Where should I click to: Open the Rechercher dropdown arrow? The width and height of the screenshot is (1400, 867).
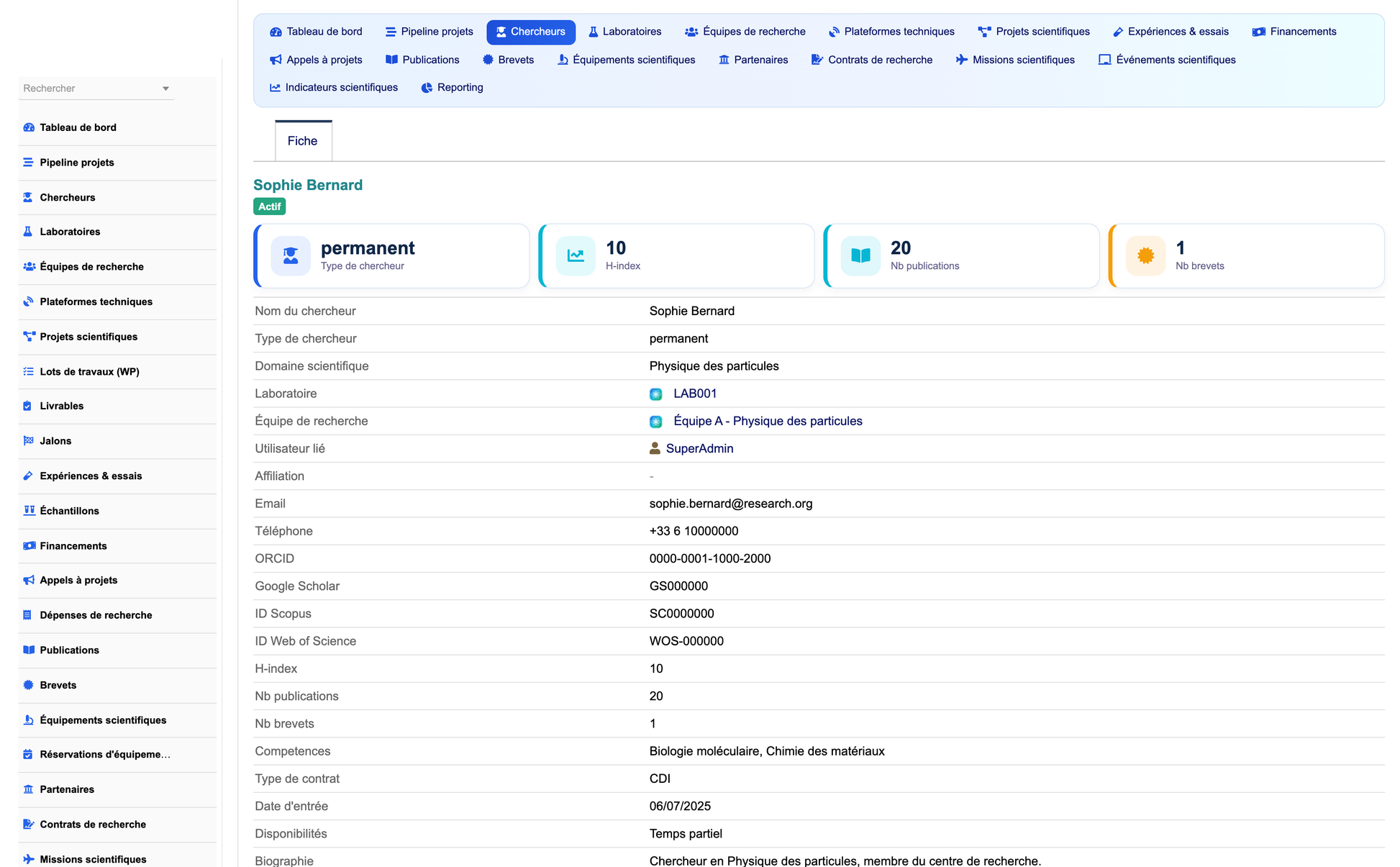coord(165,88)
